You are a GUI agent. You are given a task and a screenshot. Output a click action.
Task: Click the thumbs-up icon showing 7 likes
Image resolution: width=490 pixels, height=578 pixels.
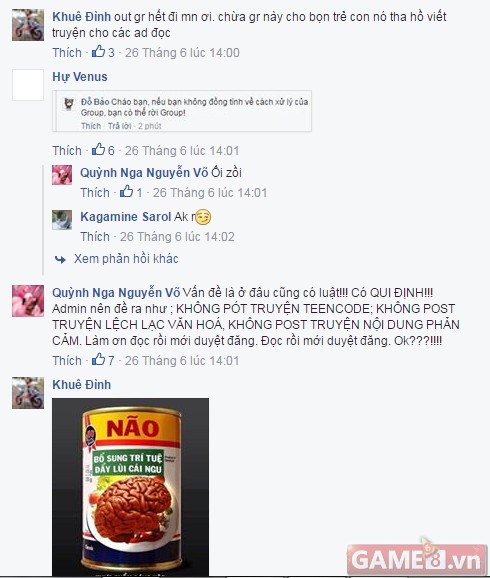98,359
